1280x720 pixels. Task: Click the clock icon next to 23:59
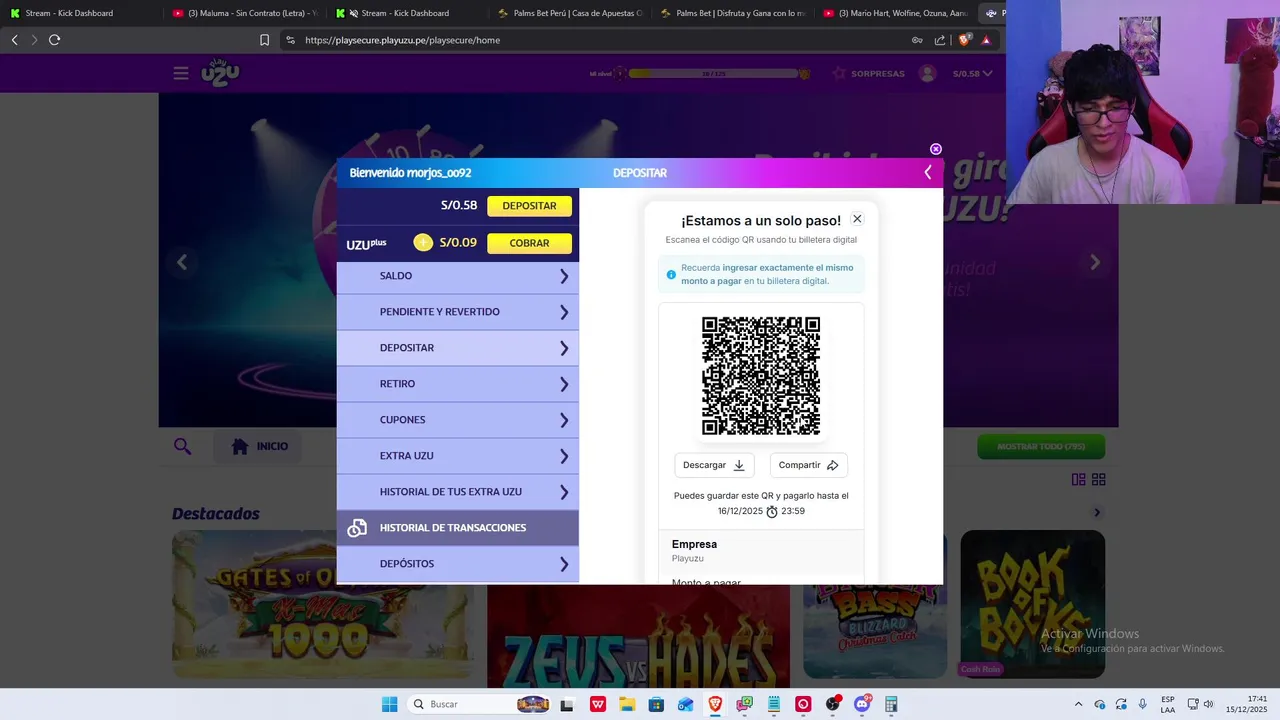point(772,511)
